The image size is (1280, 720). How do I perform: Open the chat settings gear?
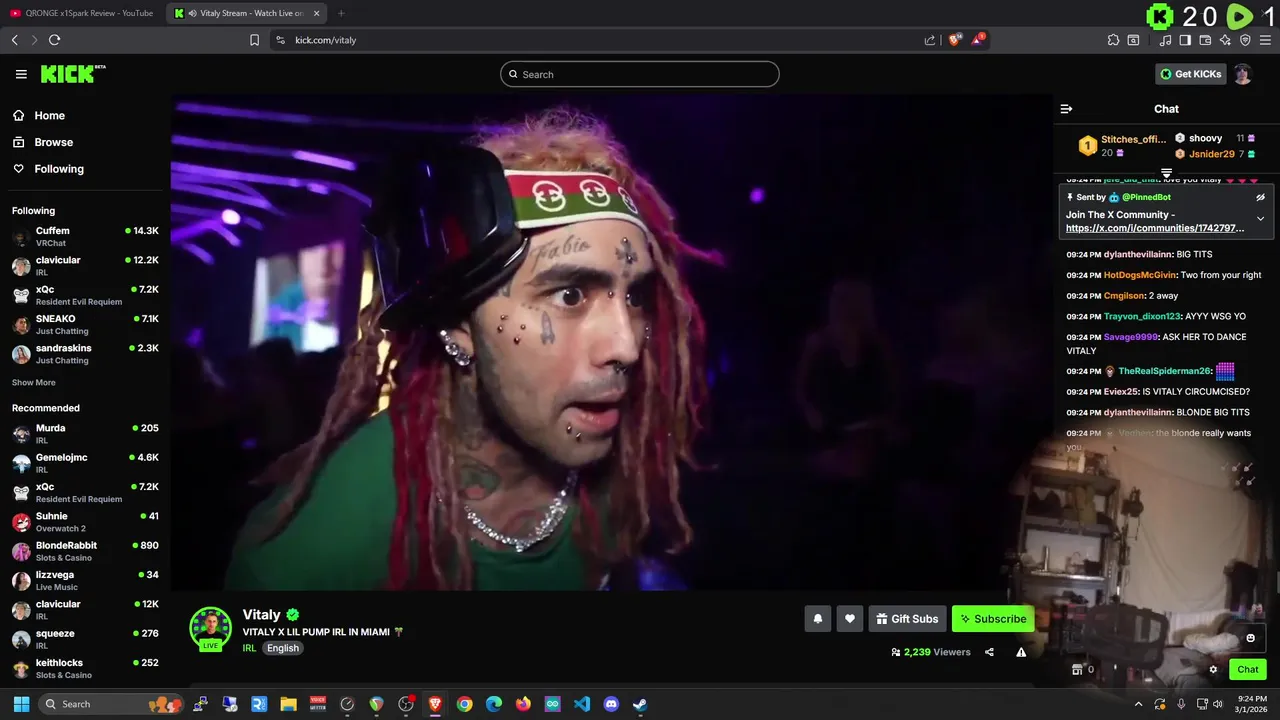(x=1213, y=670)
